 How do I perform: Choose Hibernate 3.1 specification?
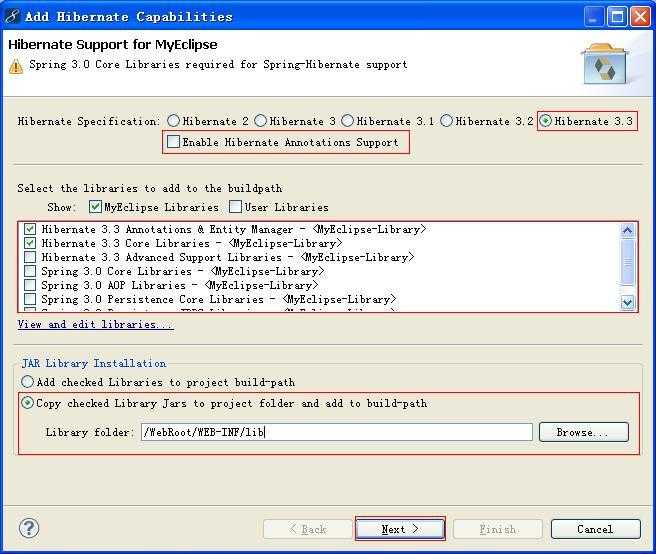point(347,121)
